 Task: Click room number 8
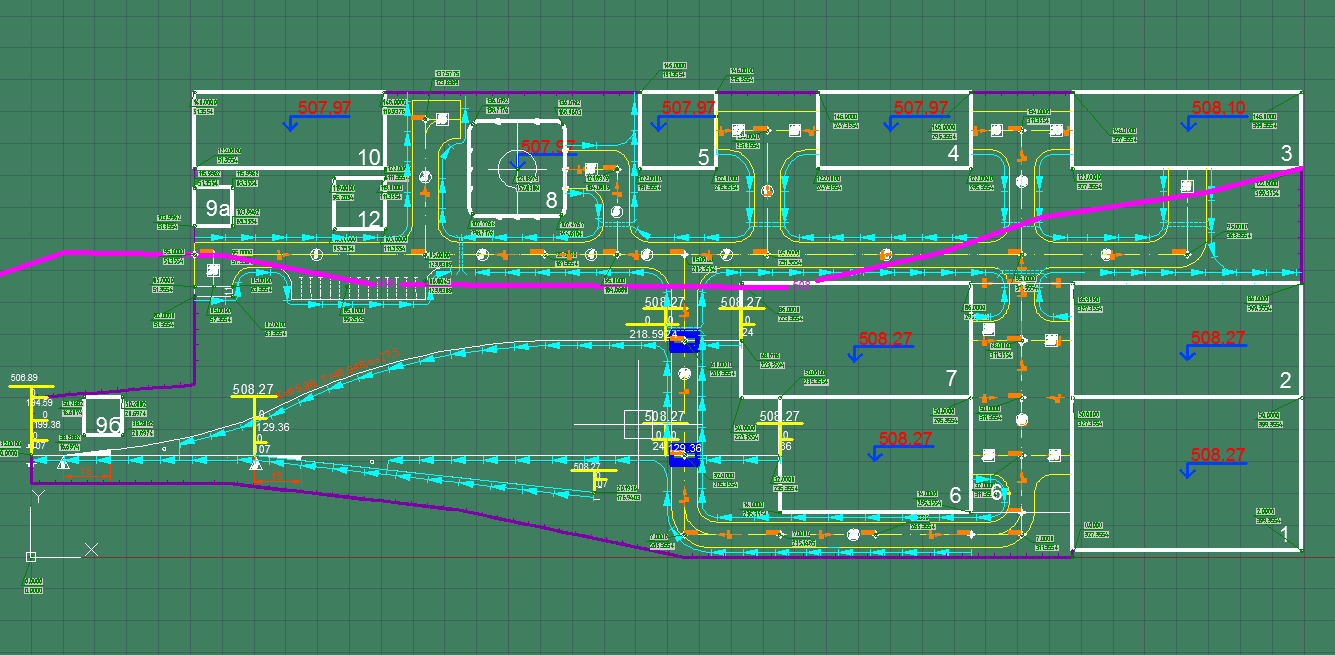[551, 201]
